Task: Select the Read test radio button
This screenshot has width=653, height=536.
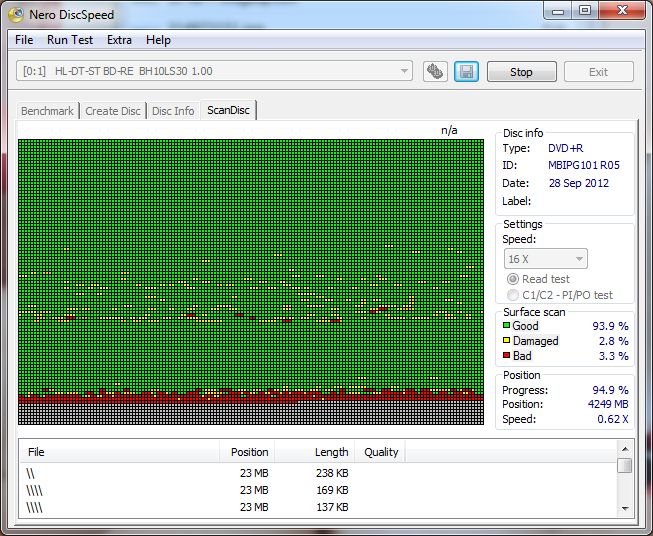Action: 513,279
